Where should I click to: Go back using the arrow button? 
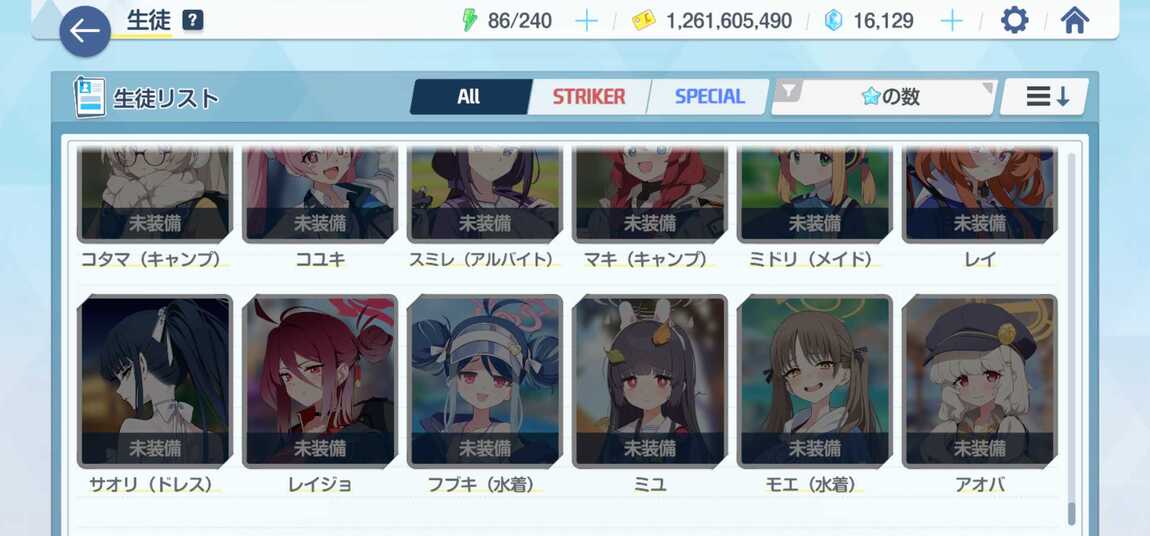85,32
